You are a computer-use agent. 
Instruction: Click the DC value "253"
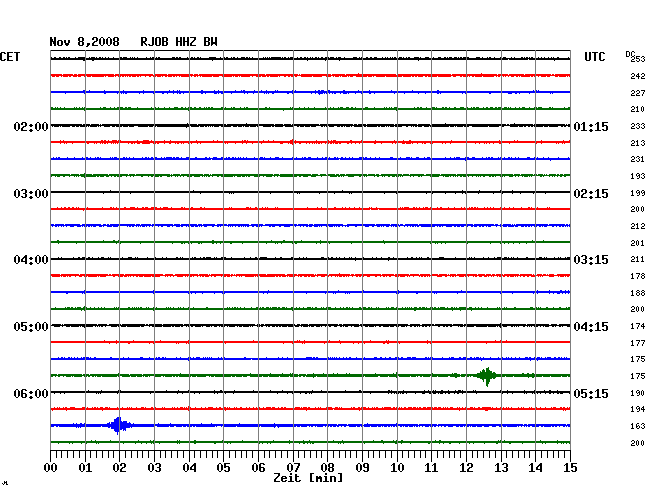point(638,60)
